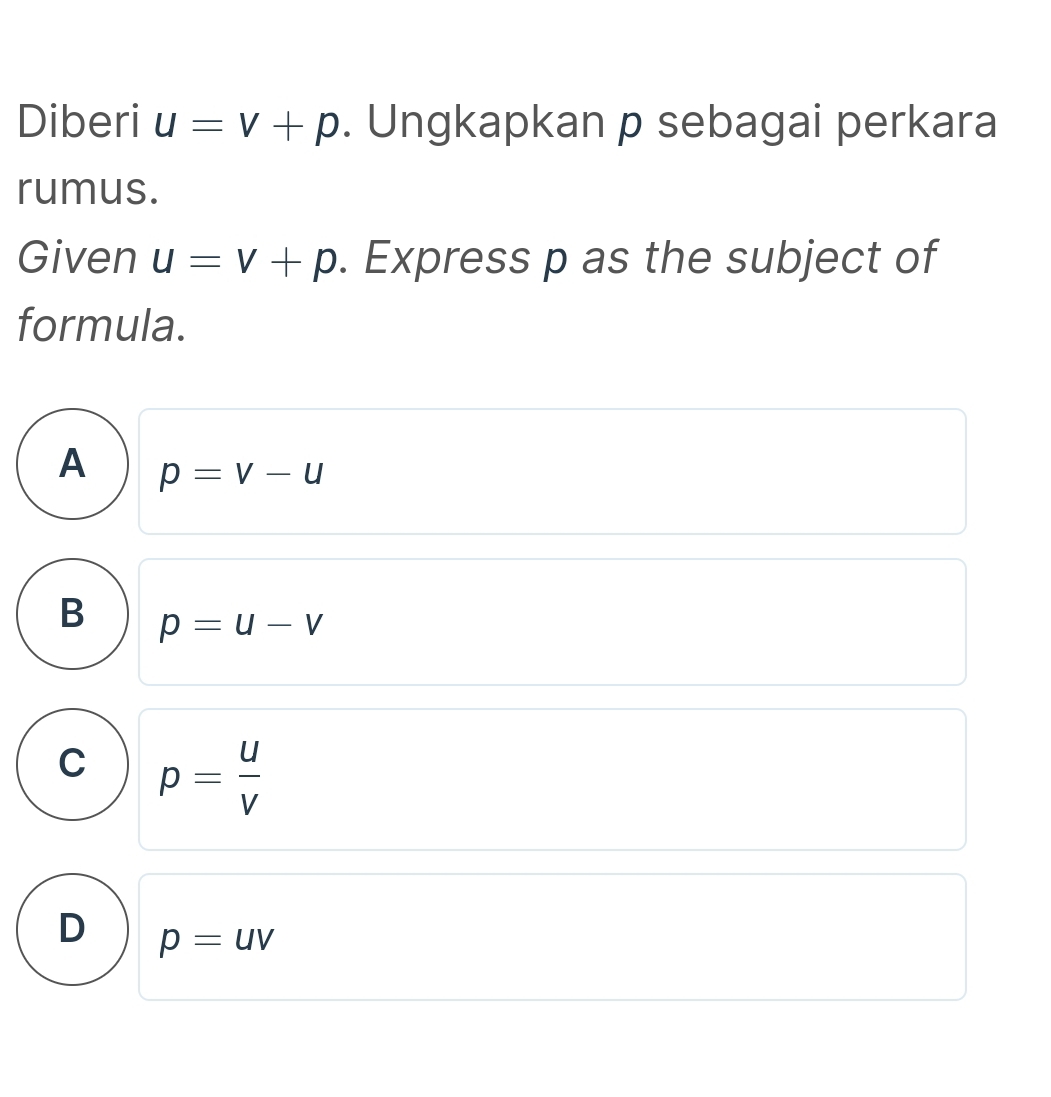Select the circle labeled D
1051x1097 pixels.
(71, 930)
